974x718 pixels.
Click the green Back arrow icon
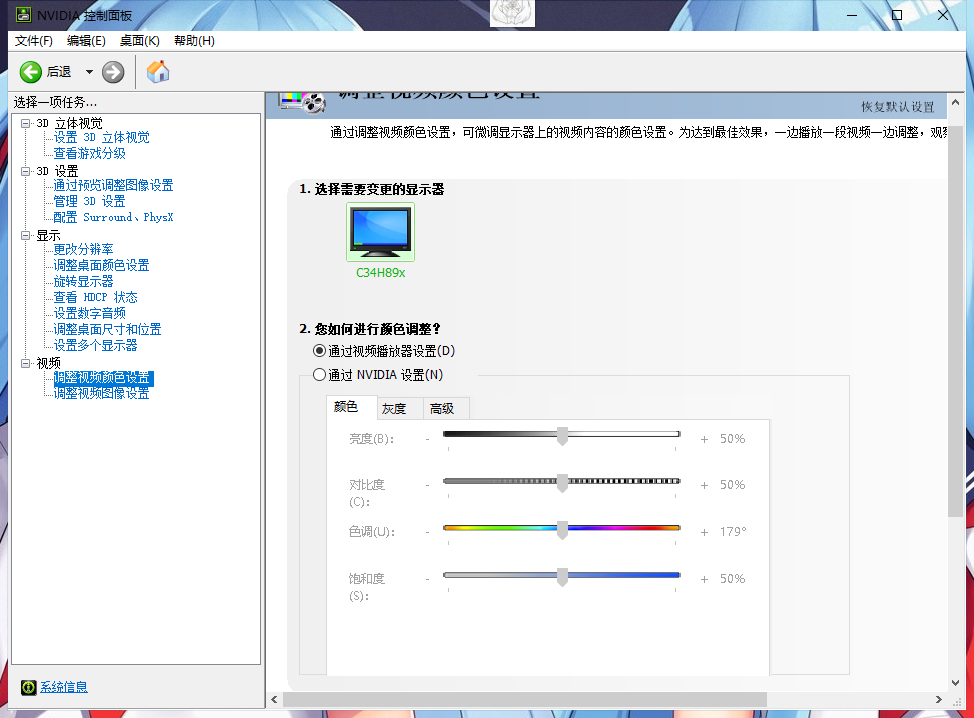[x=30, y=72]
